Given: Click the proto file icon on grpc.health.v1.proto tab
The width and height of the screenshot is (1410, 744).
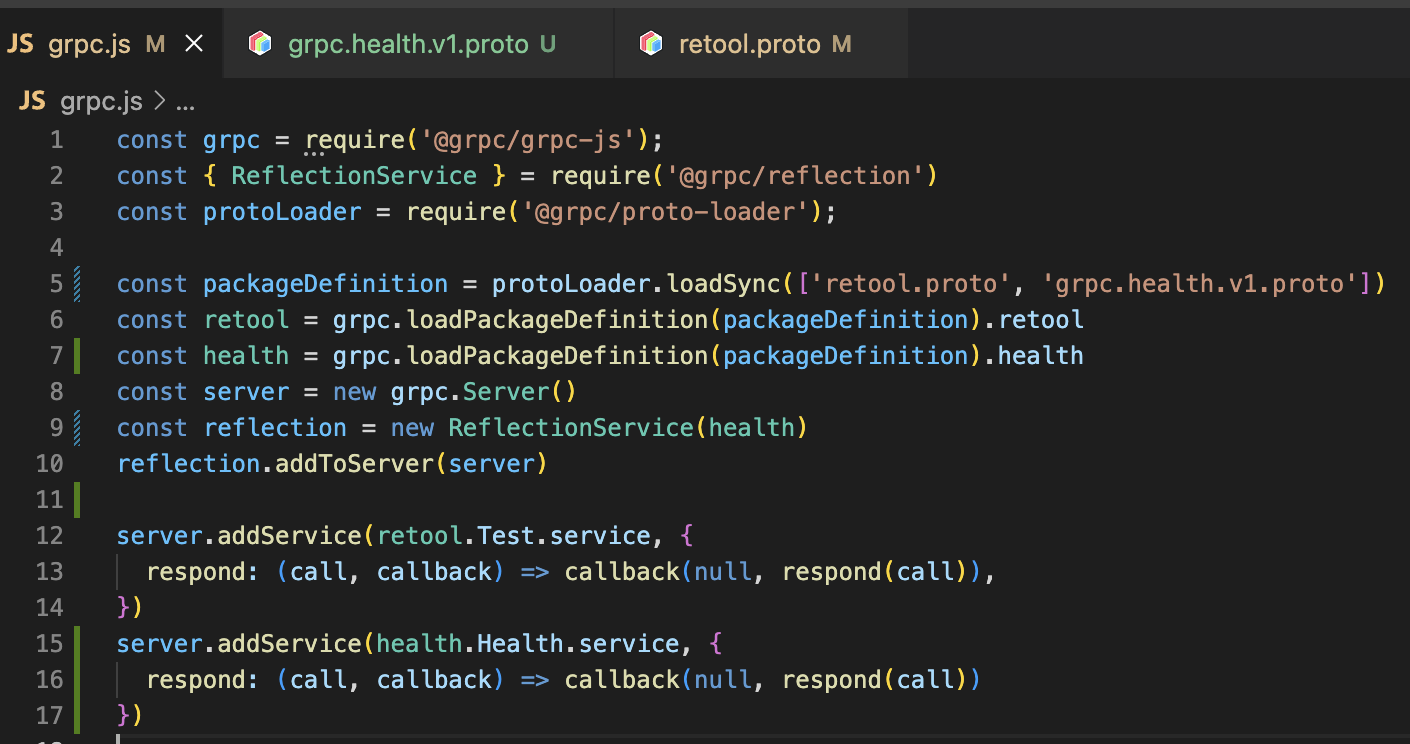Looking at the screenshot, I should coord(260,44).
